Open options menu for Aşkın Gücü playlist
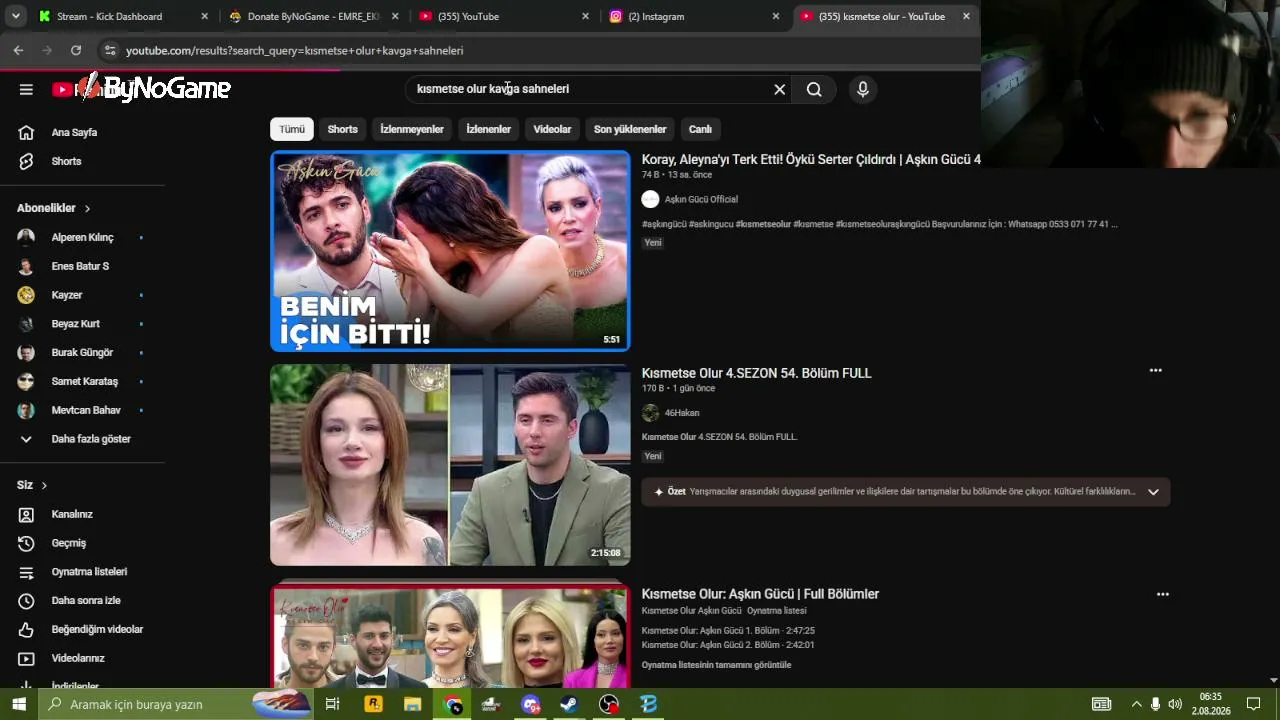The image size is (1280, 720). 1163,594
